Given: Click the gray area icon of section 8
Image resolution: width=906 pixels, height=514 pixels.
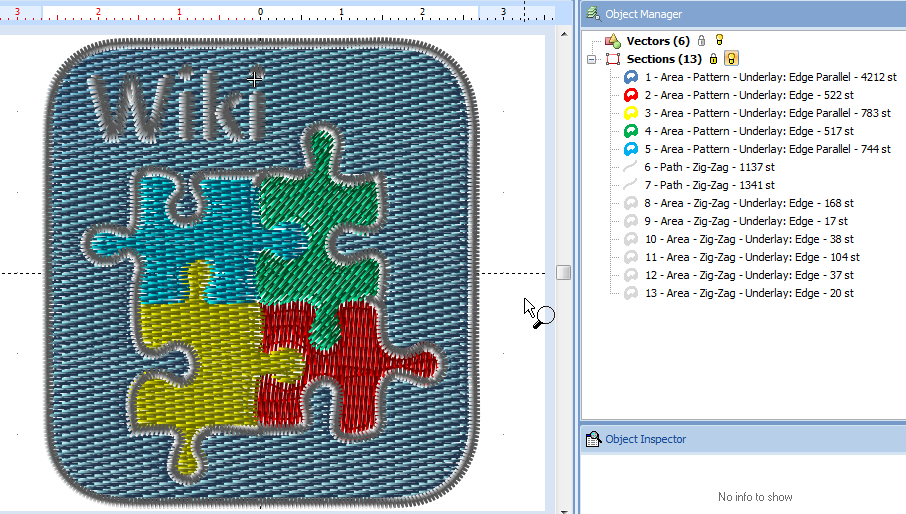Looking at the screenshot, I should click(631, 203).
